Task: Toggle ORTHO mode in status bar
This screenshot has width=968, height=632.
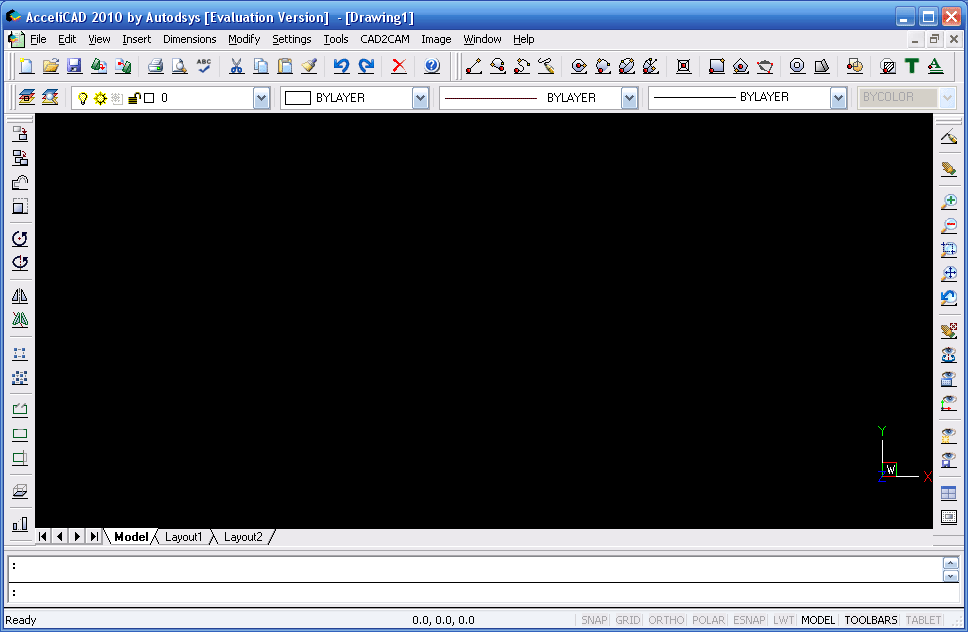Action: pos(666,620)
